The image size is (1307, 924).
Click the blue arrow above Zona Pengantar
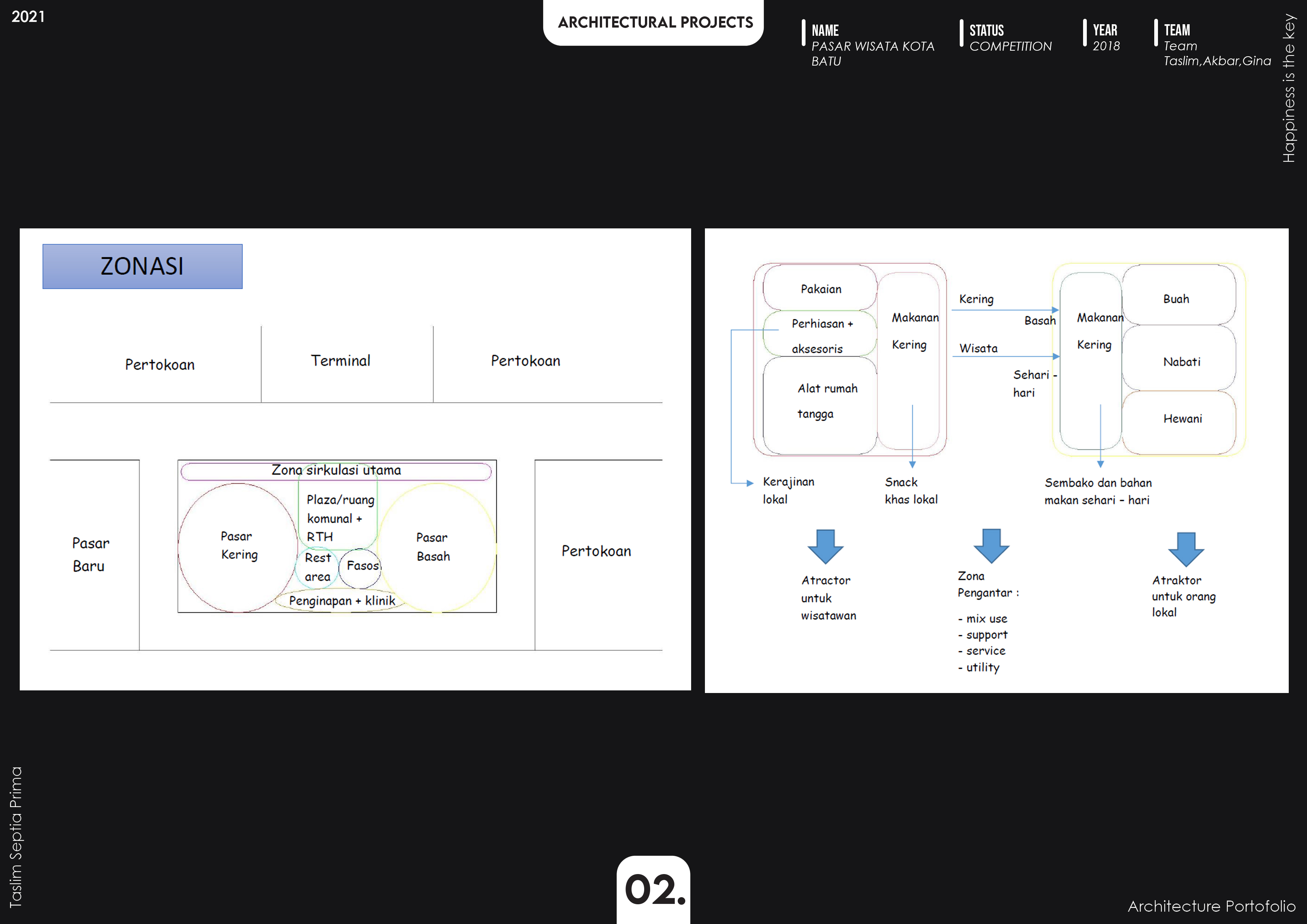(x=991, y=545)
